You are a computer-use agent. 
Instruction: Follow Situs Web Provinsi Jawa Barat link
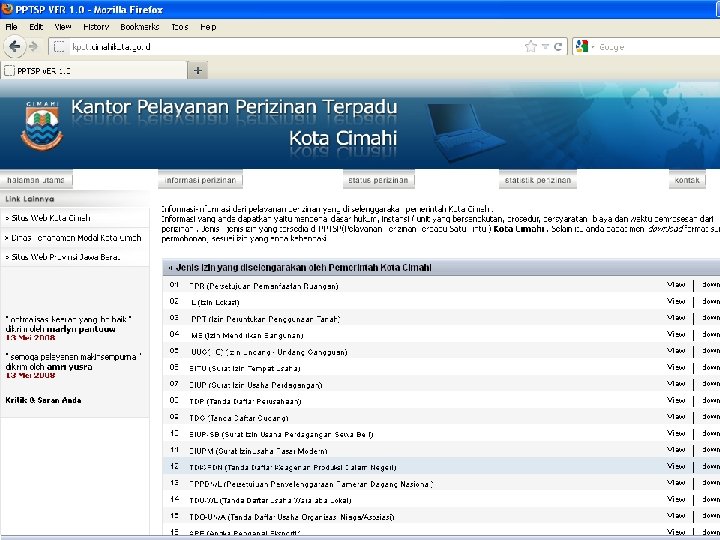[x=65, y=257]
